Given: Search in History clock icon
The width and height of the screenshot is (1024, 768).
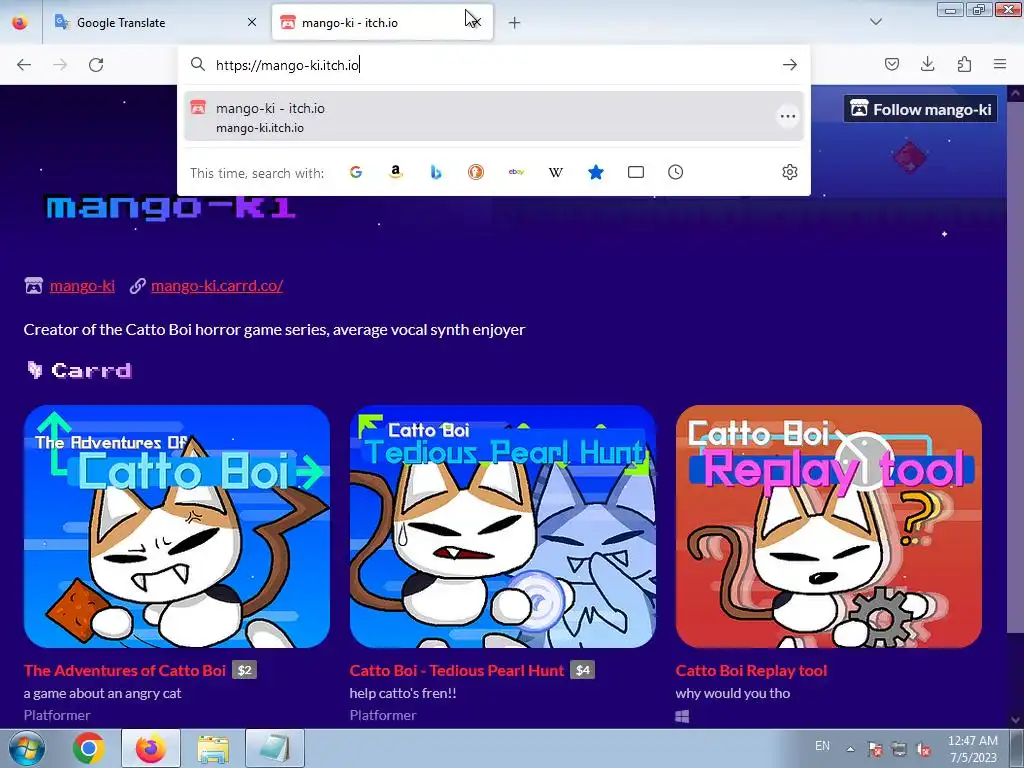Looking at the screenshot, I should [x=676, y=172].
